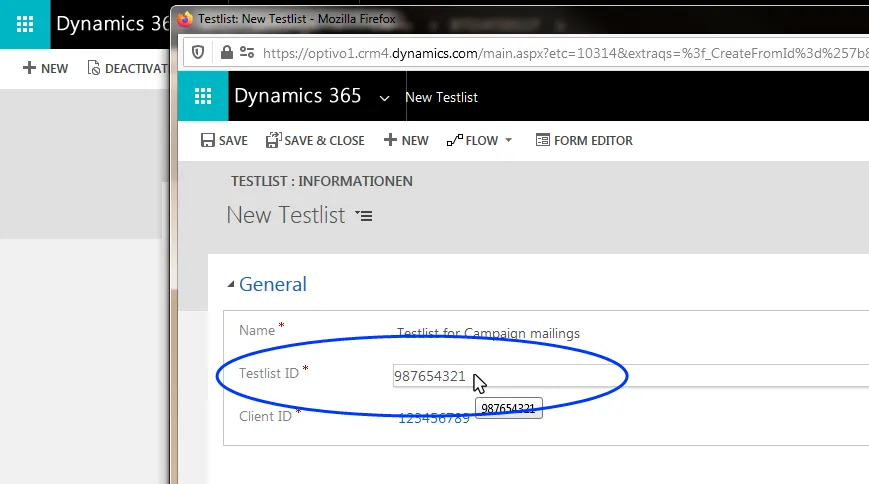Open FORM EDITOR
This screenshot has width=869, height=484.
[x=584, y=140]
